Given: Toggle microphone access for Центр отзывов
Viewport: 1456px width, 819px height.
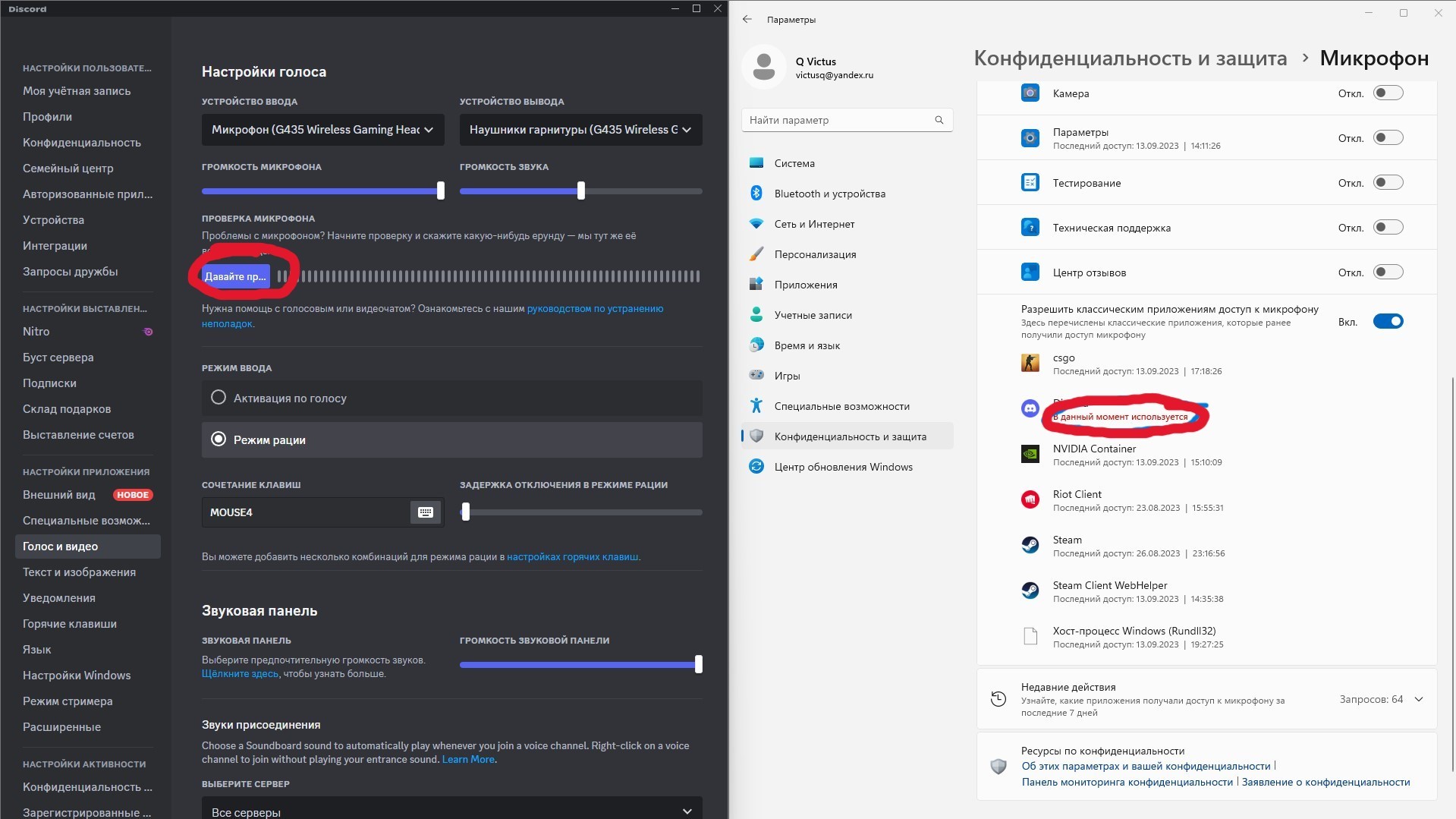Looking at the screenshot, I should (1388, 272).
